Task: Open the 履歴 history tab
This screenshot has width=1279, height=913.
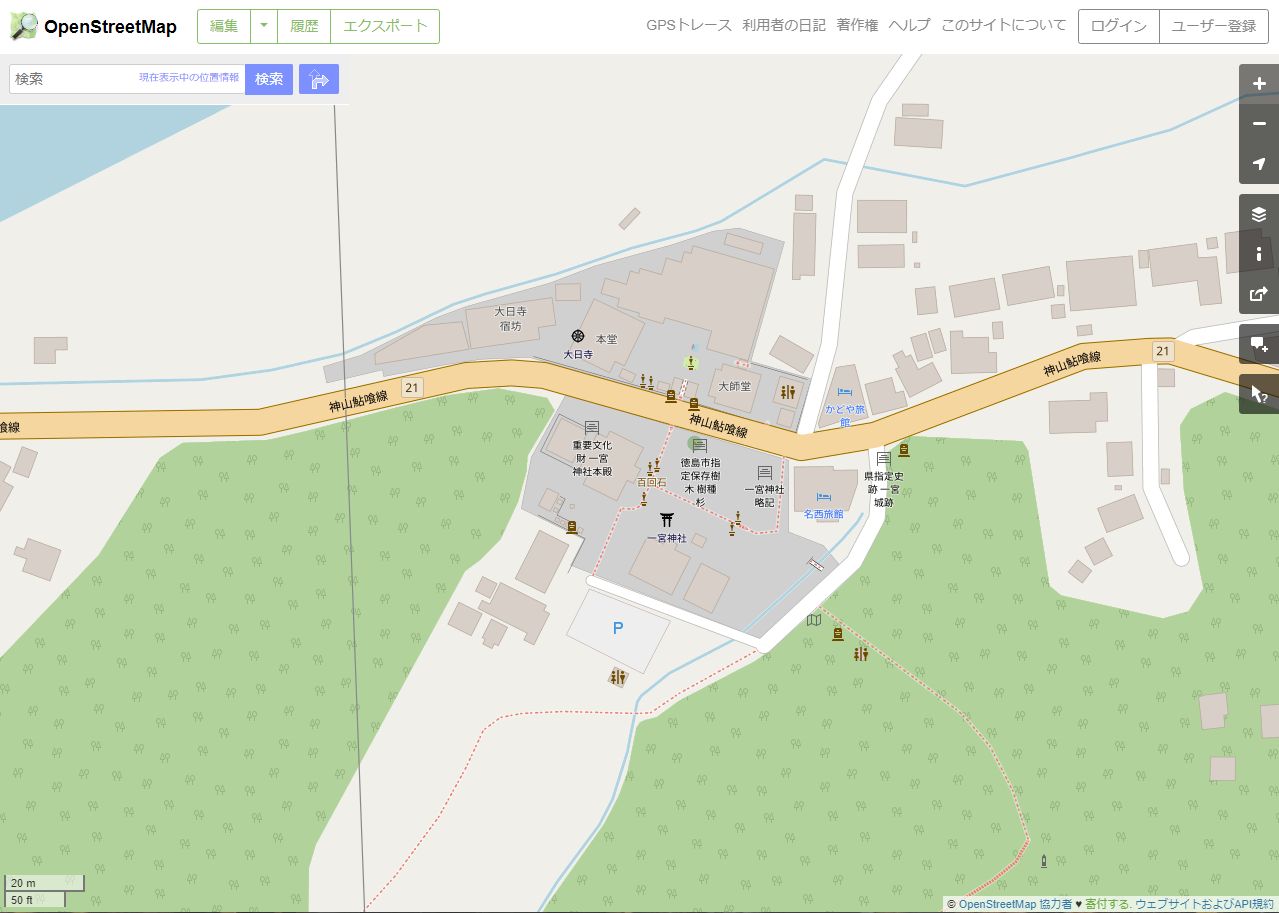Action: 304,26
